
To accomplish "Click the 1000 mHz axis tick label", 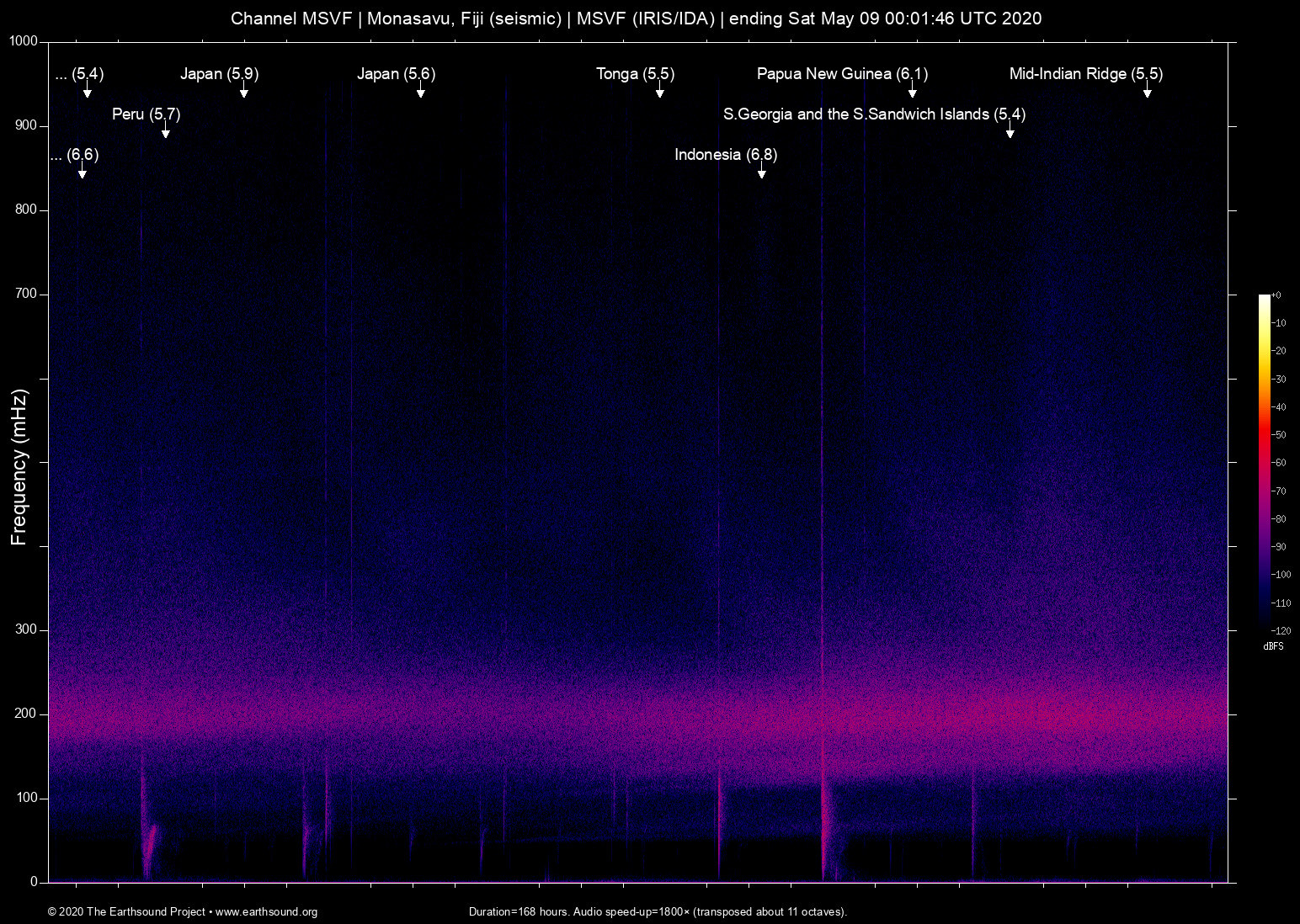I will 24,41.
